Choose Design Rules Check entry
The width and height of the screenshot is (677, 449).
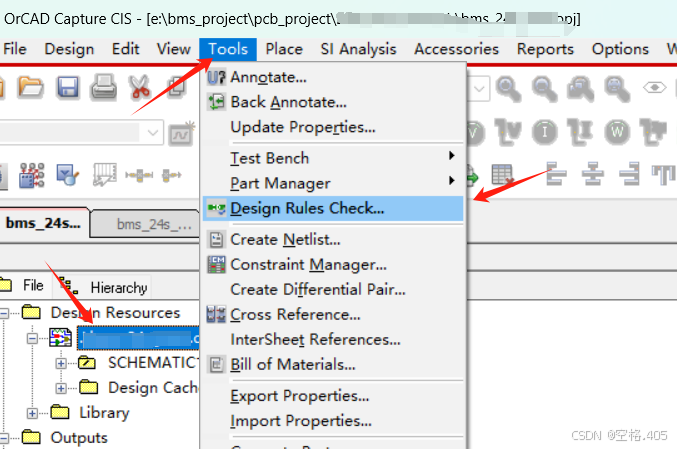(333, 209)
